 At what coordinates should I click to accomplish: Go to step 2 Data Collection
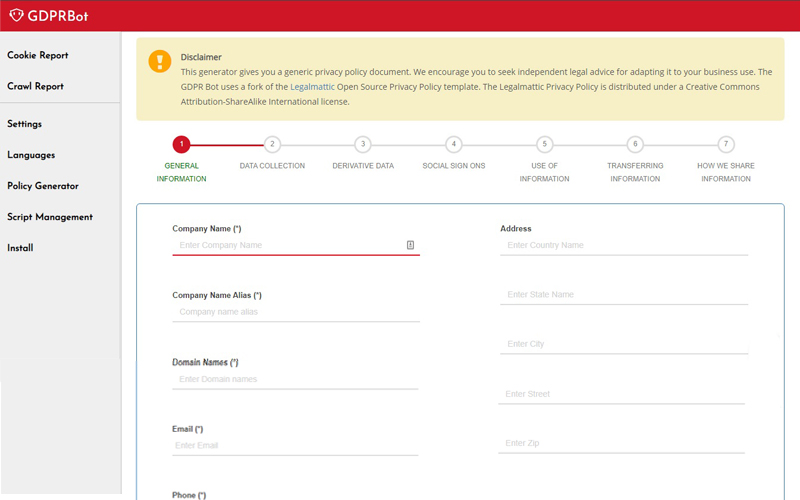(x=272, y=144)
